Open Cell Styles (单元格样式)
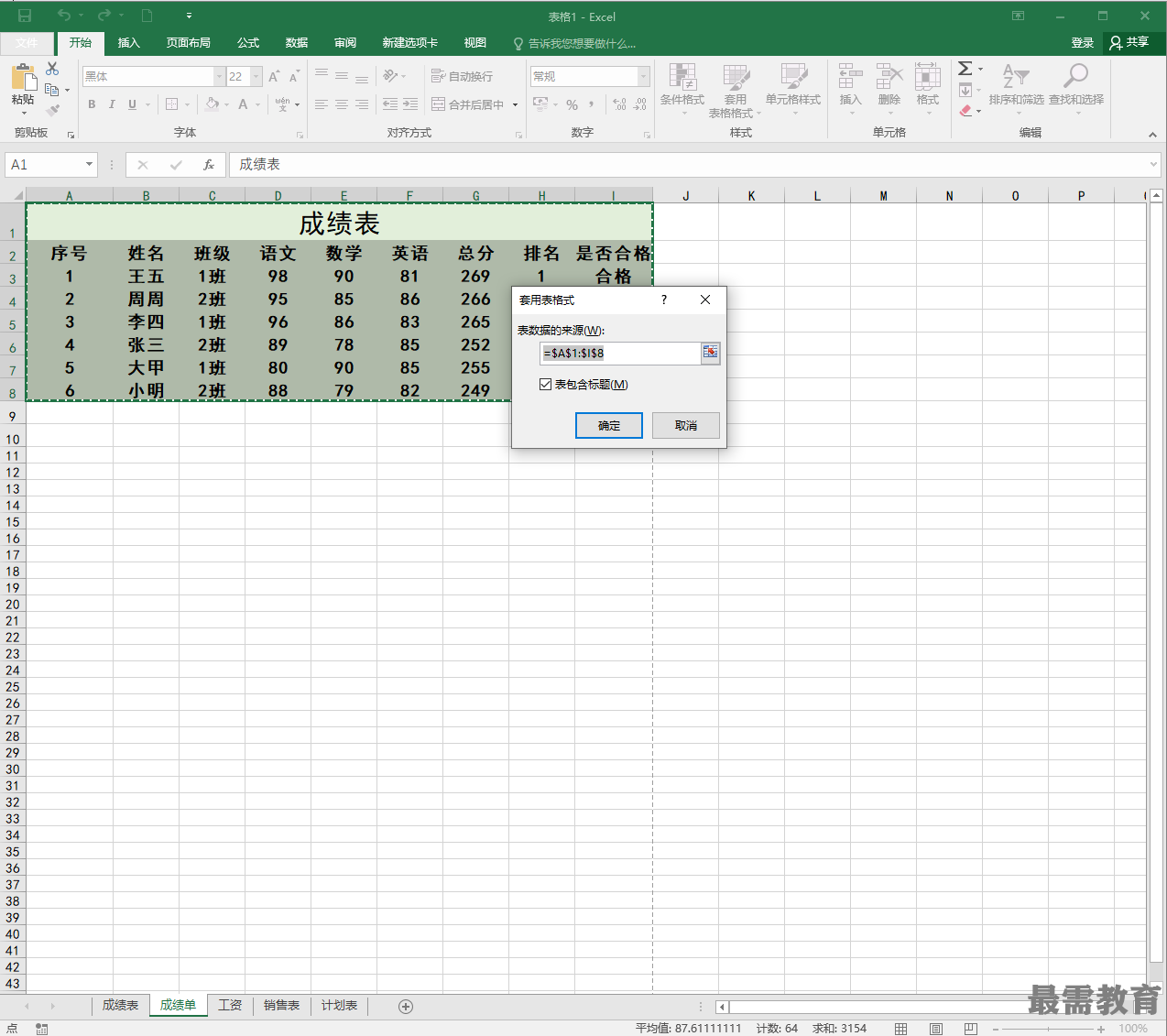 793,89
